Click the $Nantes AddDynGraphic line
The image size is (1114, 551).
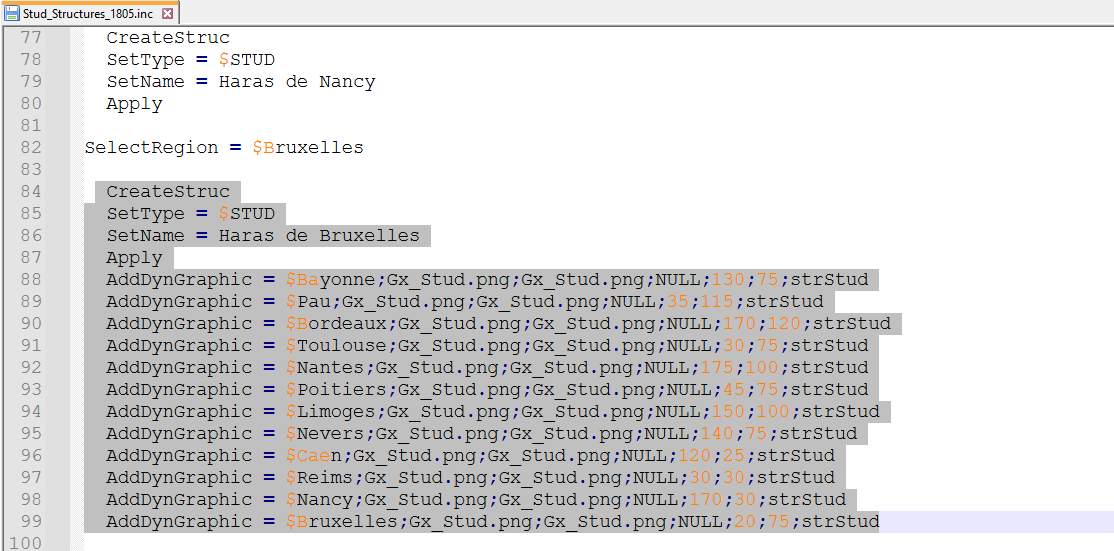pyautogui.click(x=487, y=367)
